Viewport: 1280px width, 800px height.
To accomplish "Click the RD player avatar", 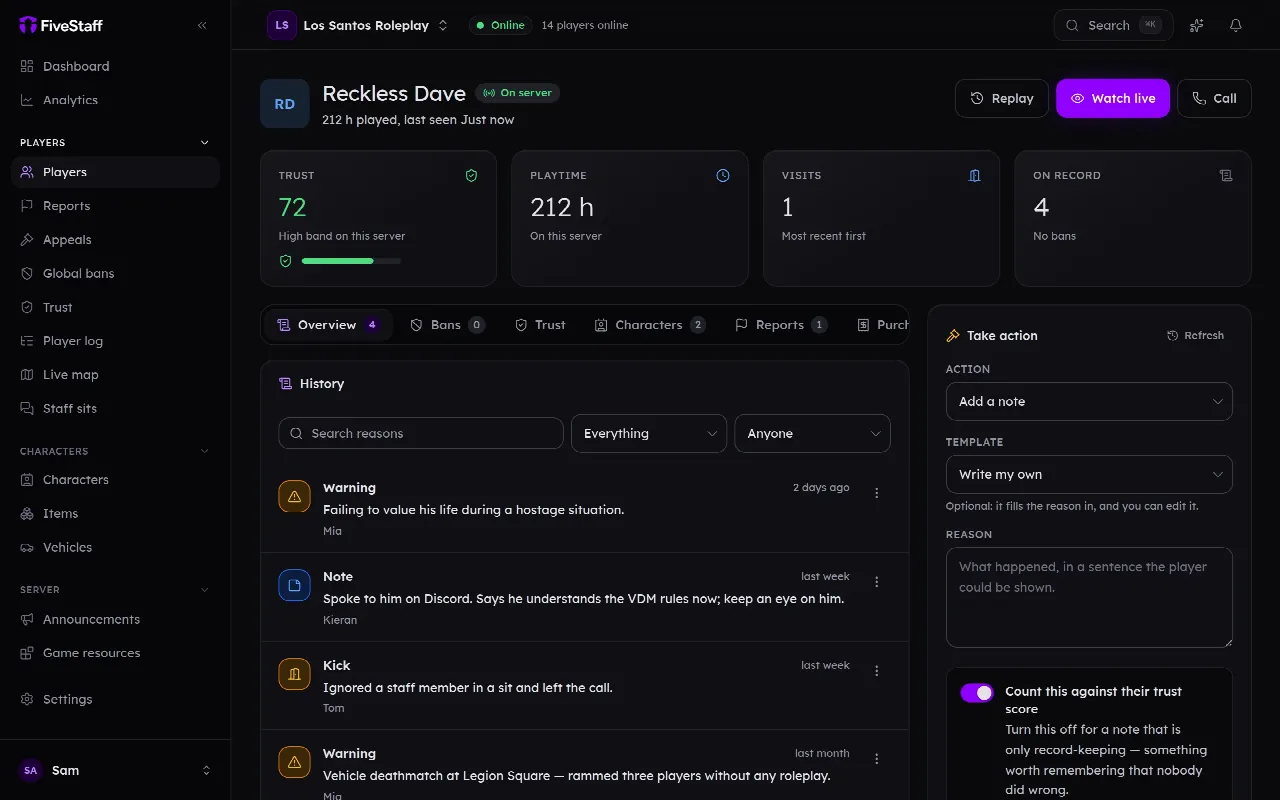I will click(285, 104).
